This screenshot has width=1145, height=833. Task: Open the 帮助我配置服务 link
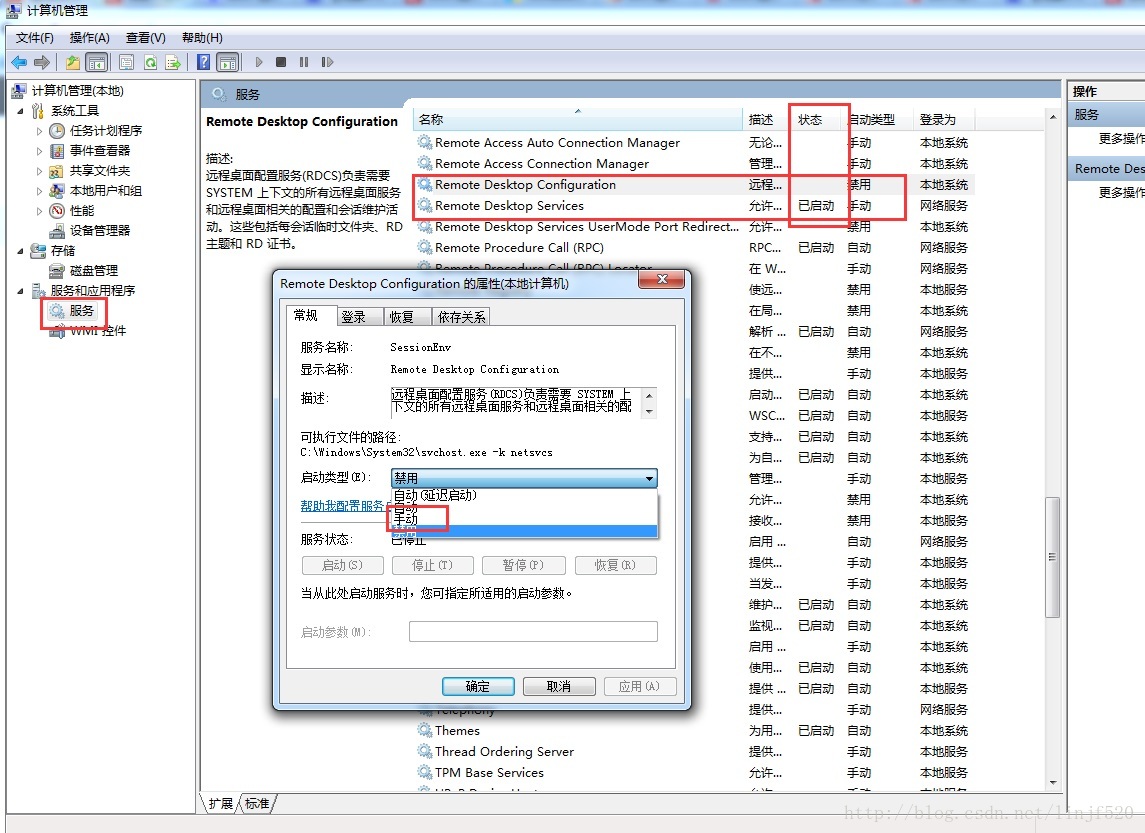[x=342, y=506]
